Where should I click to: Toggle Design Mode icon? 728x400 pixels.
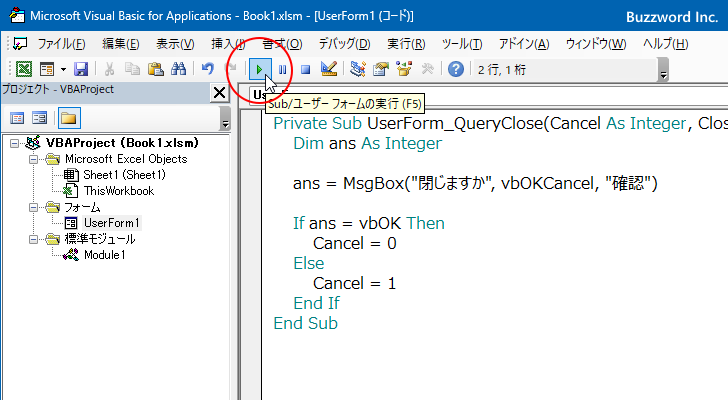(x=329, y=70)
